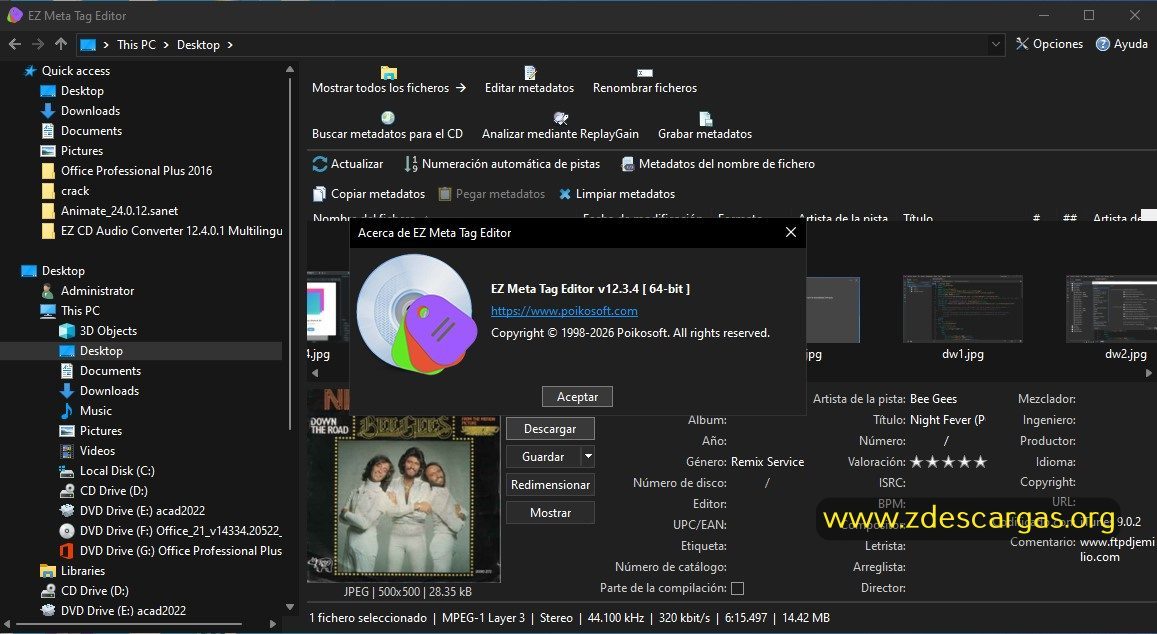Select Libraries in folder tree
The height and width of the screenshot is (634, 1157).
83,571
